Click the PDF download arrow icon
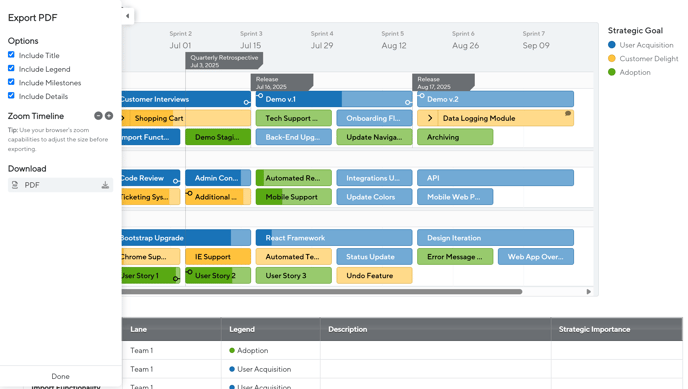 [x=105, y=185]
